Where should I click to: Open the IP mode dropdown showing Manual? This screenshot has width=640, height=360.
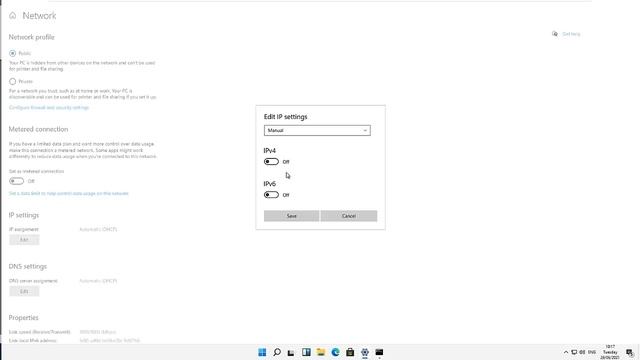[x=317, y=130]
